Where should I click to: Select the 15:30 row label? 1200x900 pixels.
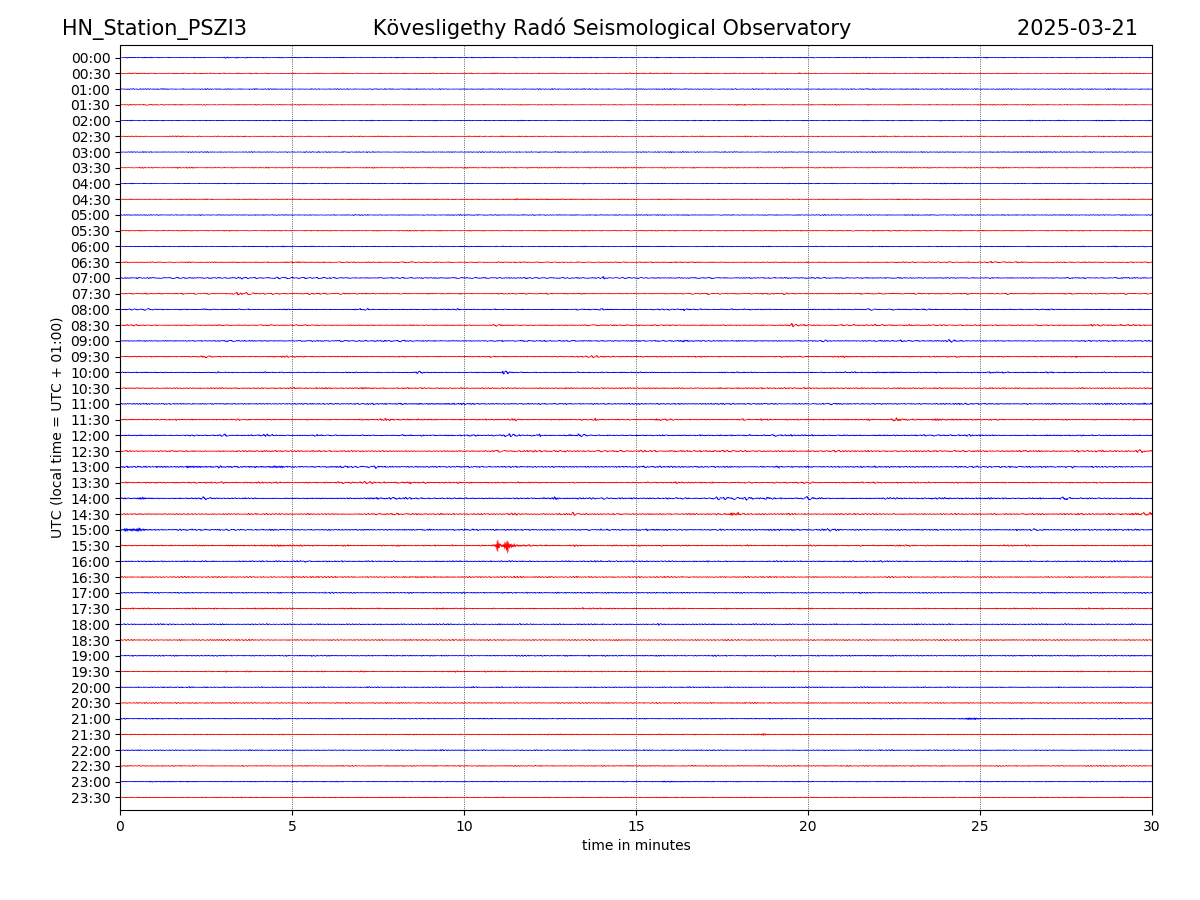[x=90, y=546]
